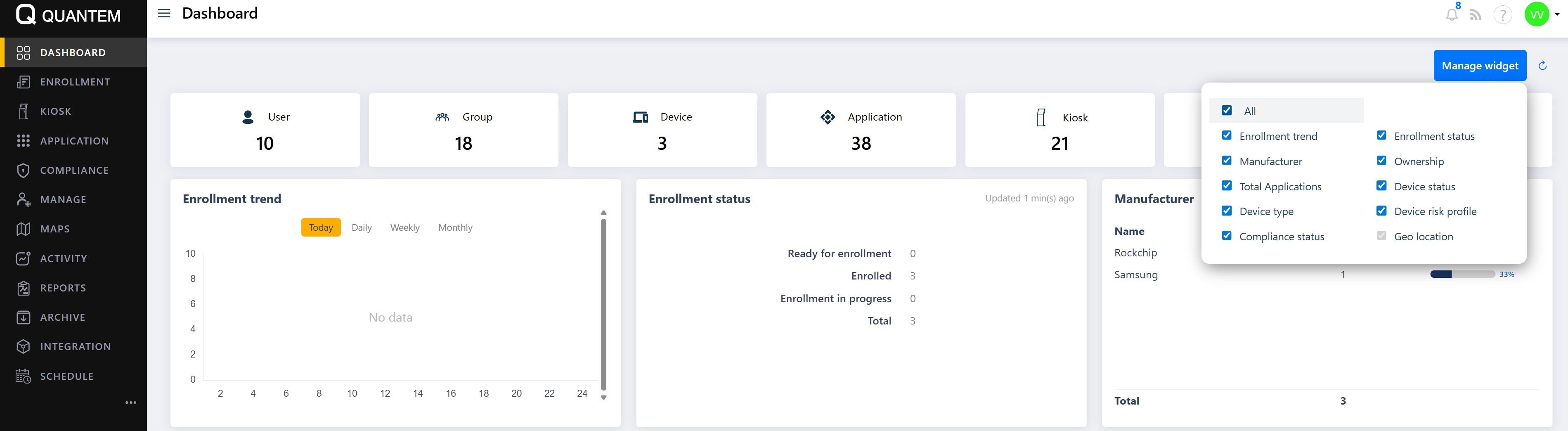Open the Application count card
This screenshot has height=431, width=1568.
click(x=861, y=130)
